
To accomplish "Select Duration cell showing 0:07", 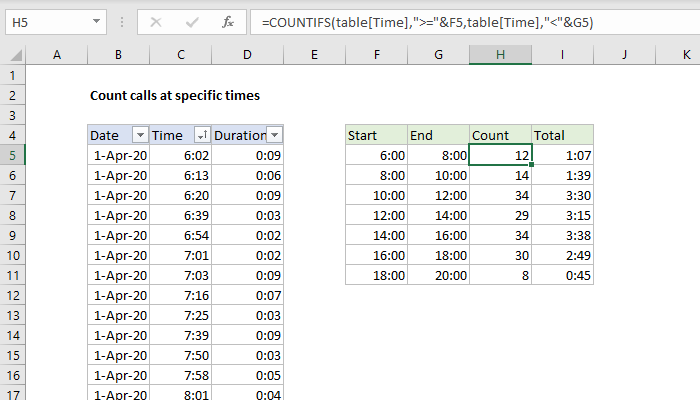I will click(247, 296).
